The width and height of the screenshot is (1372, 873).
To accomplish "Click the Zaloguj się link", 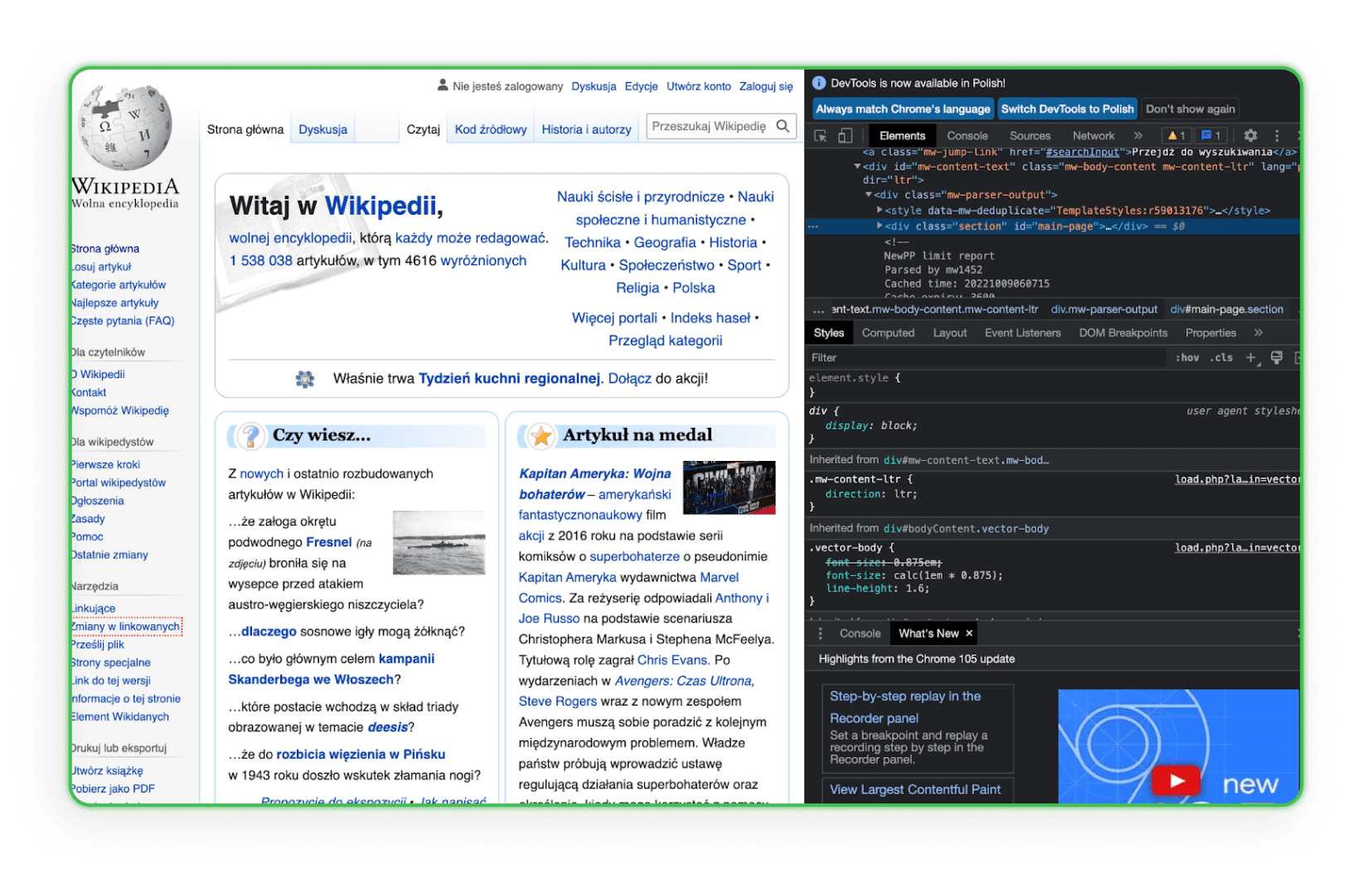I will tap(766, 86).
